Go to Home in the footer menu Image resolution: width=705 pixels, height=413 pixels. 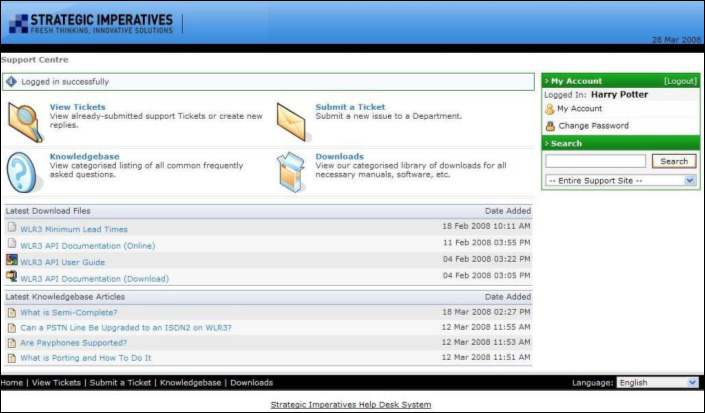tap(12, 382)
